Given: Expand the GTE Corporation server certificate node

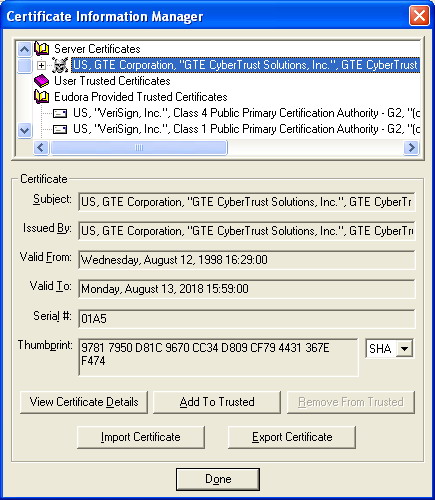Looking at the screenshot, I should point(41,65).
